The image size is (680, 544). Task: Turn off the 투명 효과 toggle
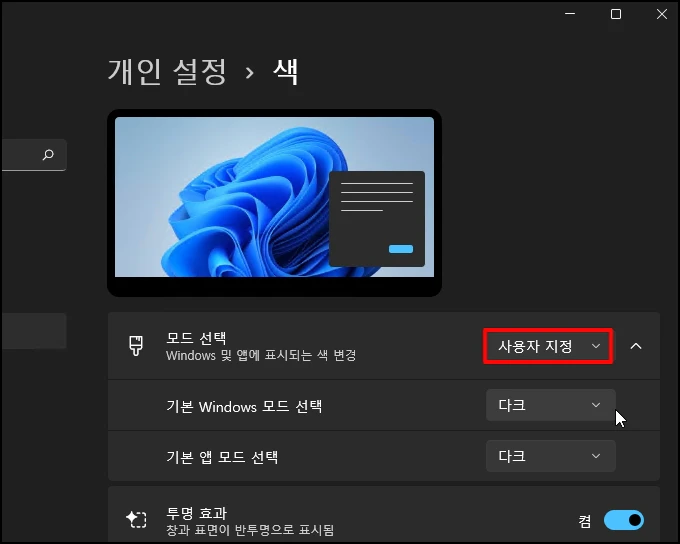(624, 520)
